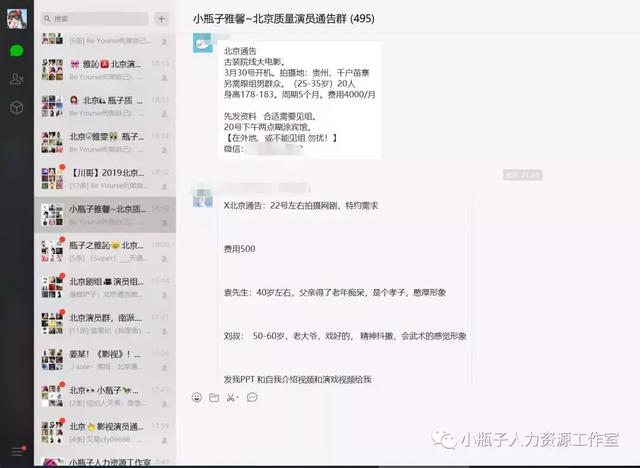Open the Favorites cube icon

(17, 107)
